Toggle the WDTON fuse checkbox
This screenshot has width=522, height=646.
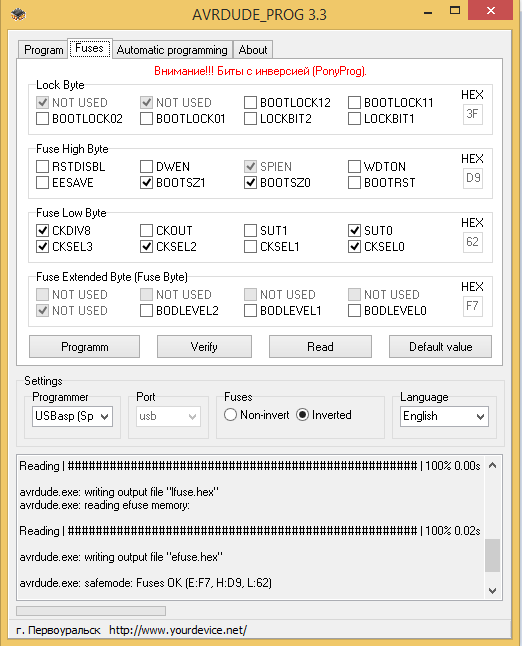click(x=354, y=166)
